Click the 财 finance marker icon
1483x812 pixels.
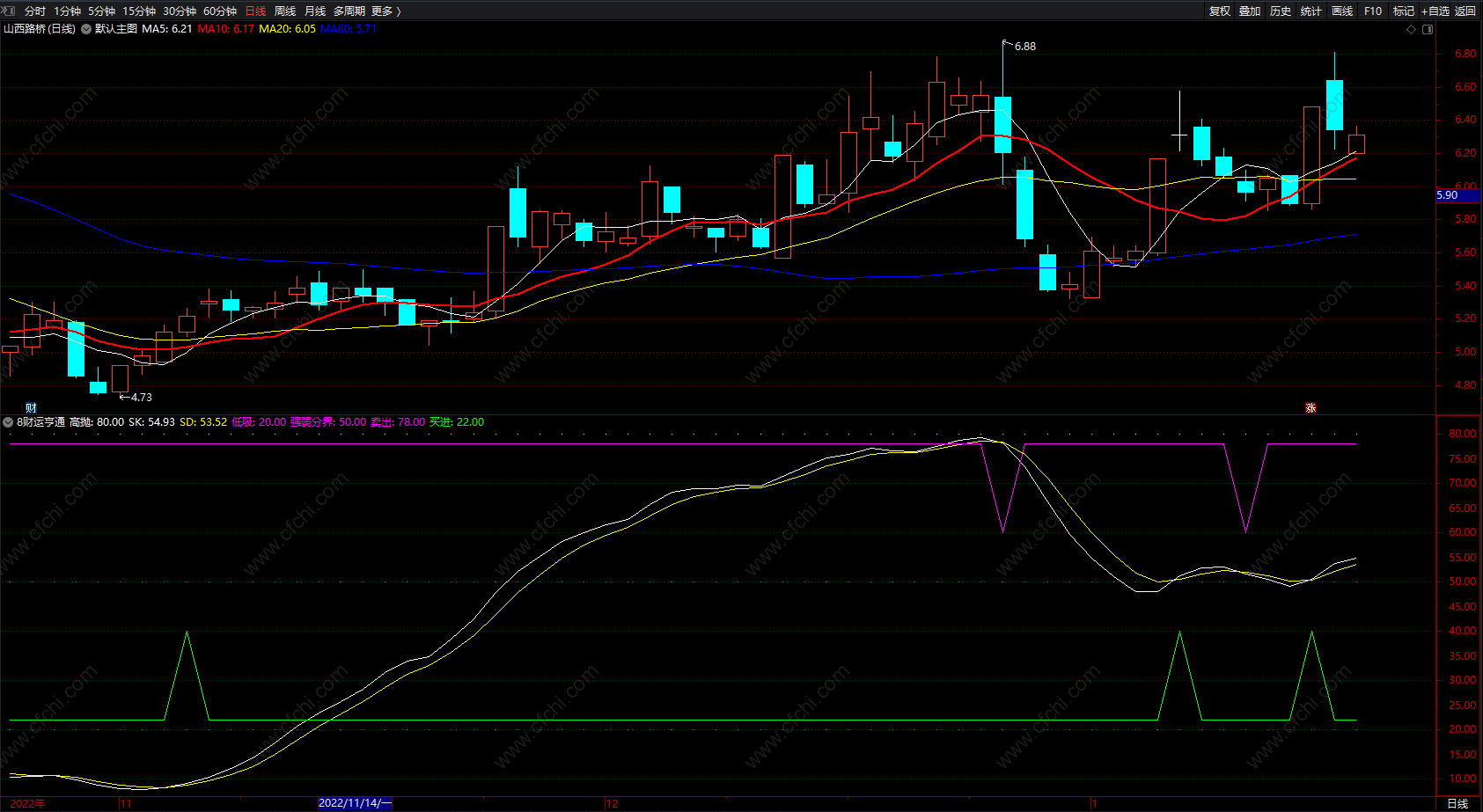pos(31,407)
